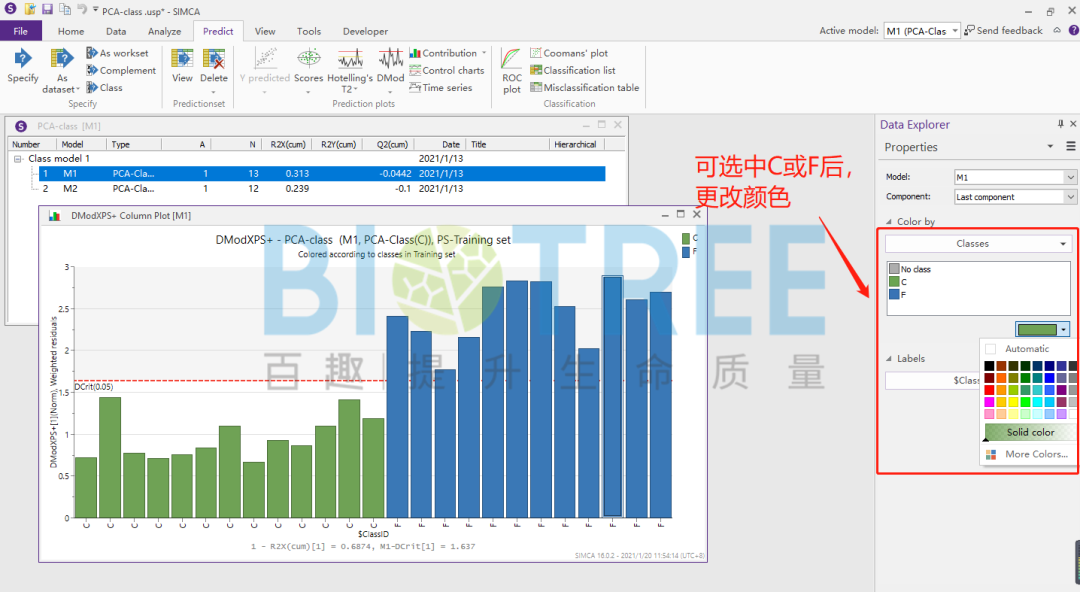Switch to the View ribbon tab
Image resolution: width=1080 pixels, height=592 pixels.
click(264, 31)
